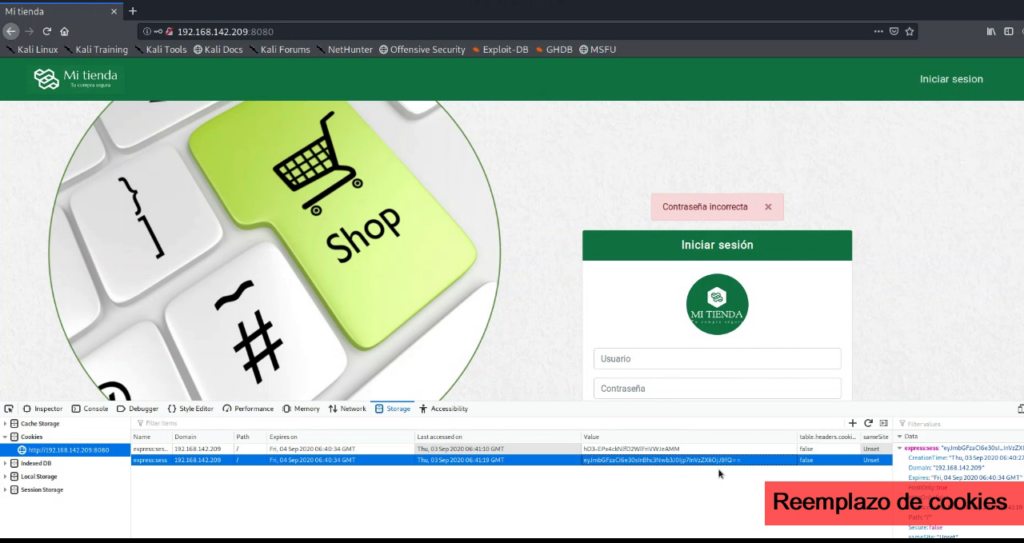The width and height of the screenshot is (1024, 543).
Task: Expand the Cache Storage tree node
Action: pyautogui.click(x=5, y=423)
